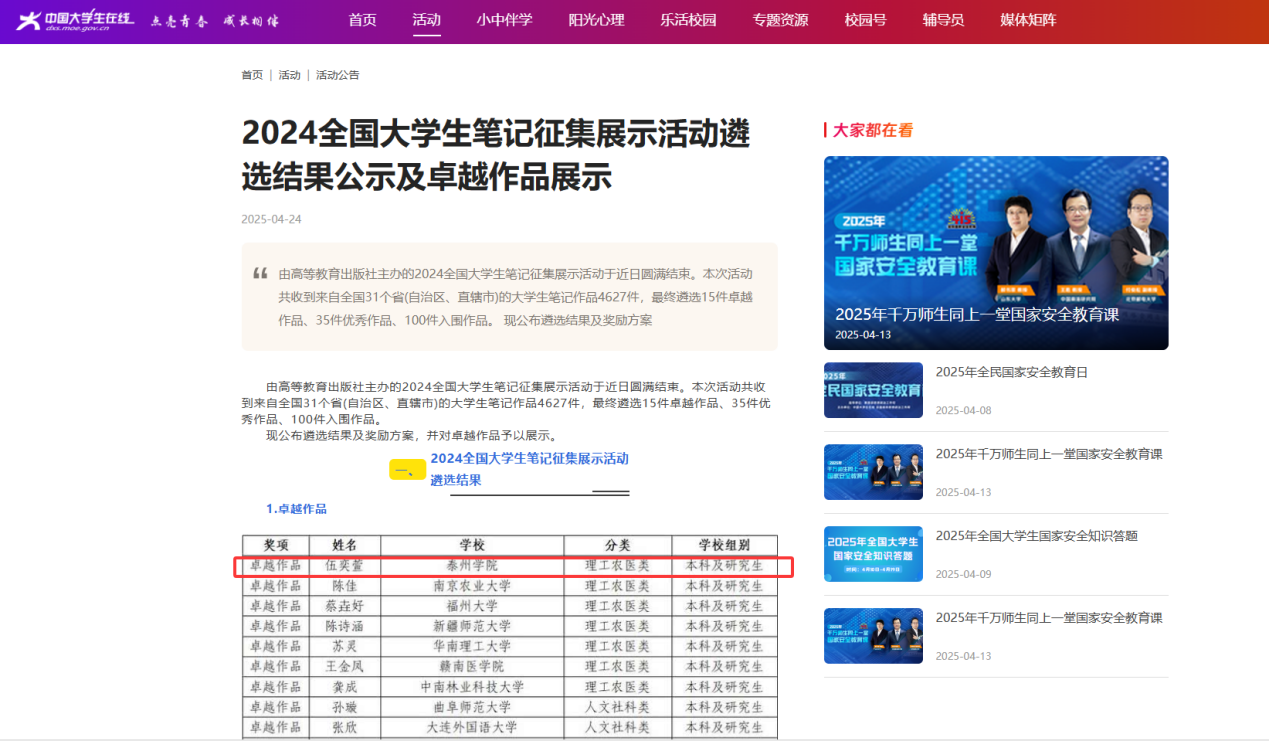Open the large featured banner under 大家都在看
The width and height of the screenshot is (1269, 741).
[x=995, y=252]
